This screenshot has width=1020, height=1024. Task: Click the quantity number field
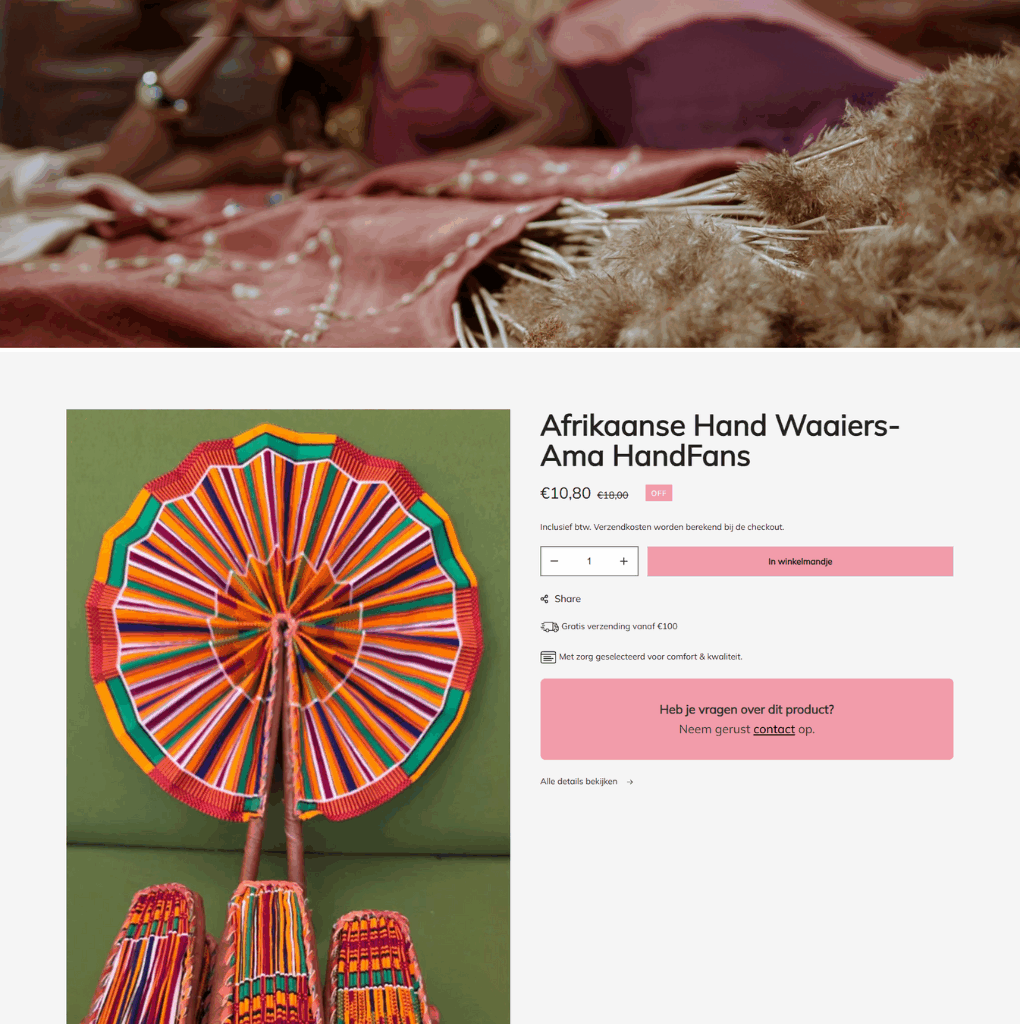(589, 561)
